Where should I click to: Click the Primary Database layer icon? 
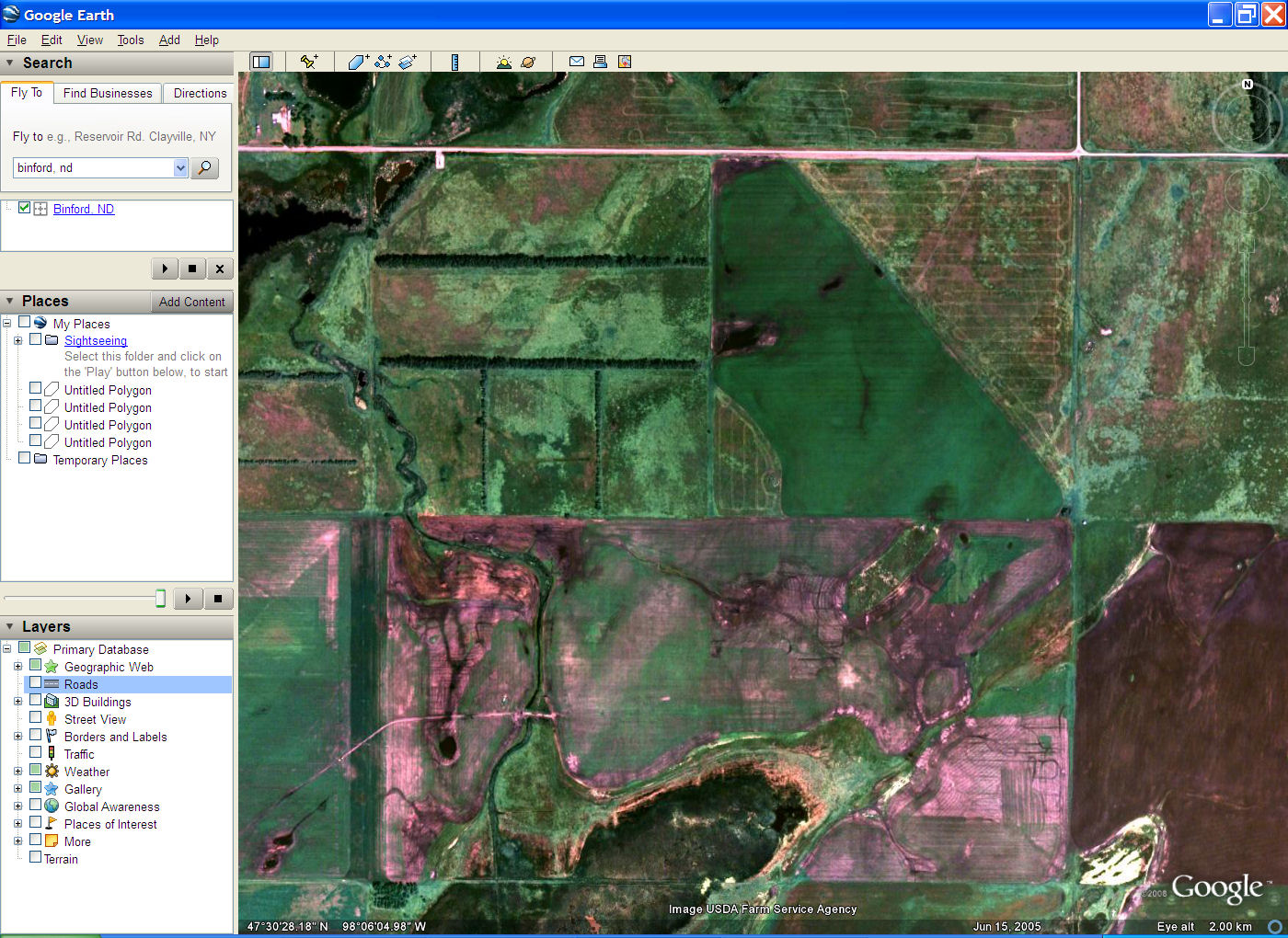coord(40,648)
